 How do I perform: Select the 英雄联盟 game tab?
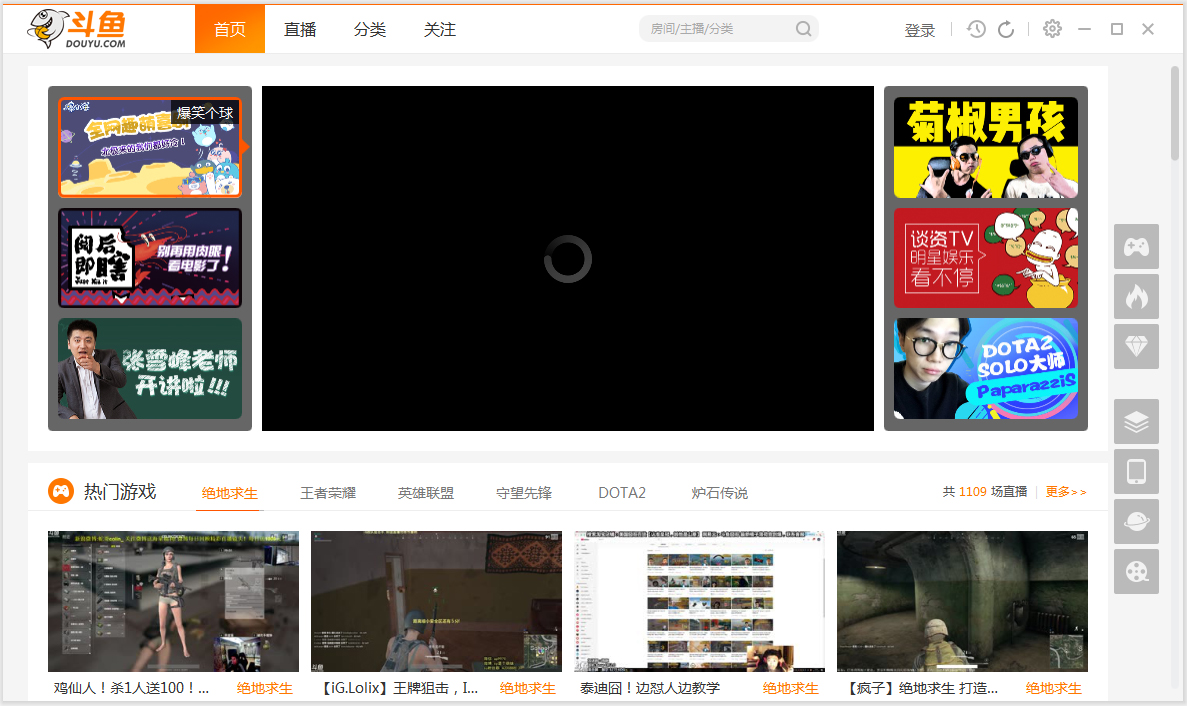pyautogui.click(x=425, y=493)
